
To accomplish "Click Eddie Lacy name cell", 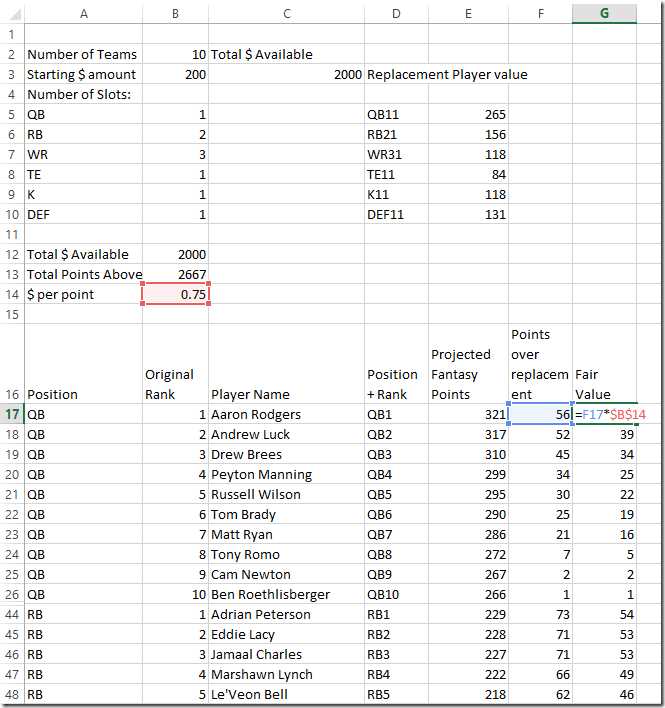I will pos(287,634).
